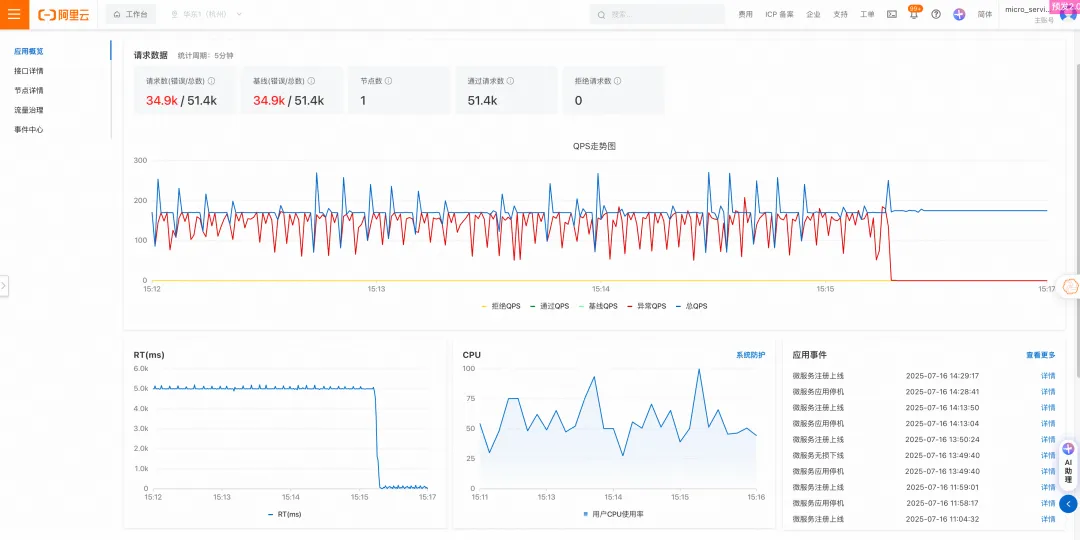This screenshot has height=540, width=1080.
Task: Click the 通过请求数 51.4k value
Action: tap(482, 101)
